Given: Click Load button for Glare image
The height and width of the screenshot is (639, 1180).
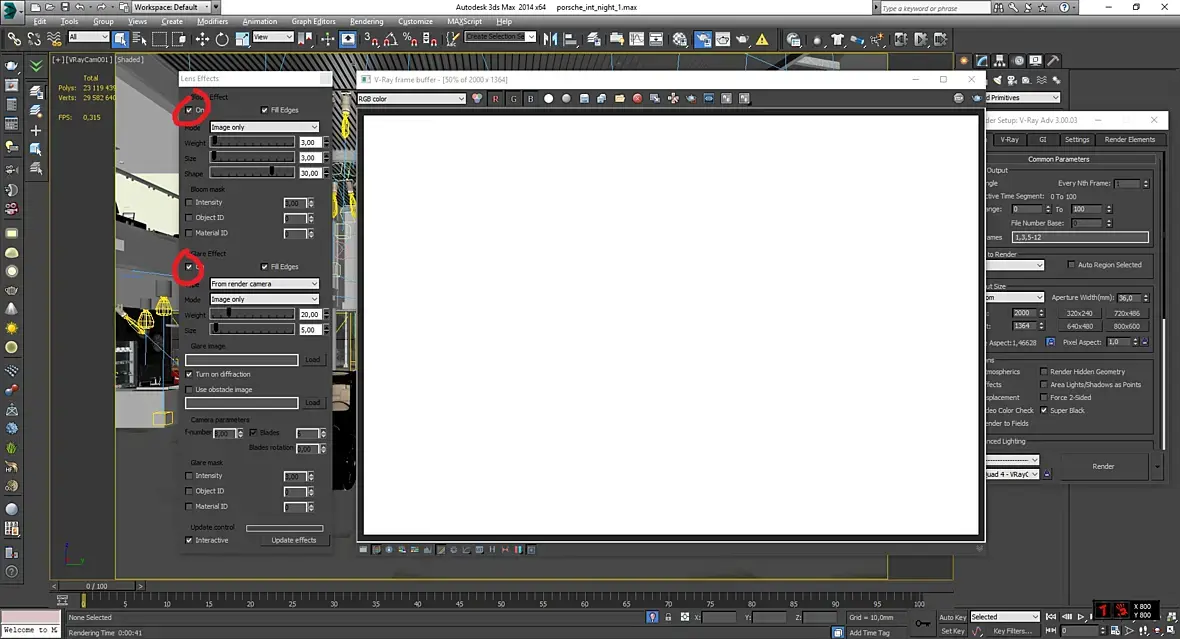Looking at the screenshot, I should coord(313,360).
